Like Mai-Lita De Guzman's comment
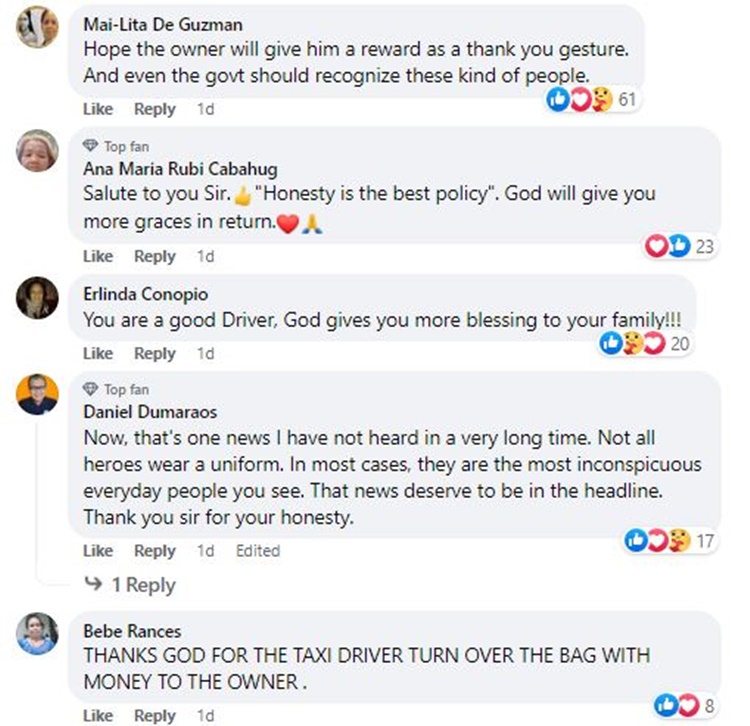 (x=98, y=109)
